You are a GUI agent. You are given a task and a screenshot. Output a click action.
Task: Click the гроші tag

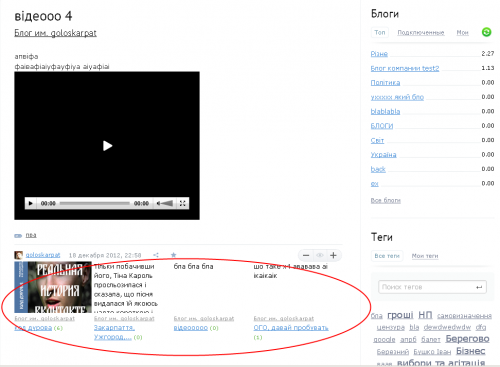coord(400,315)
